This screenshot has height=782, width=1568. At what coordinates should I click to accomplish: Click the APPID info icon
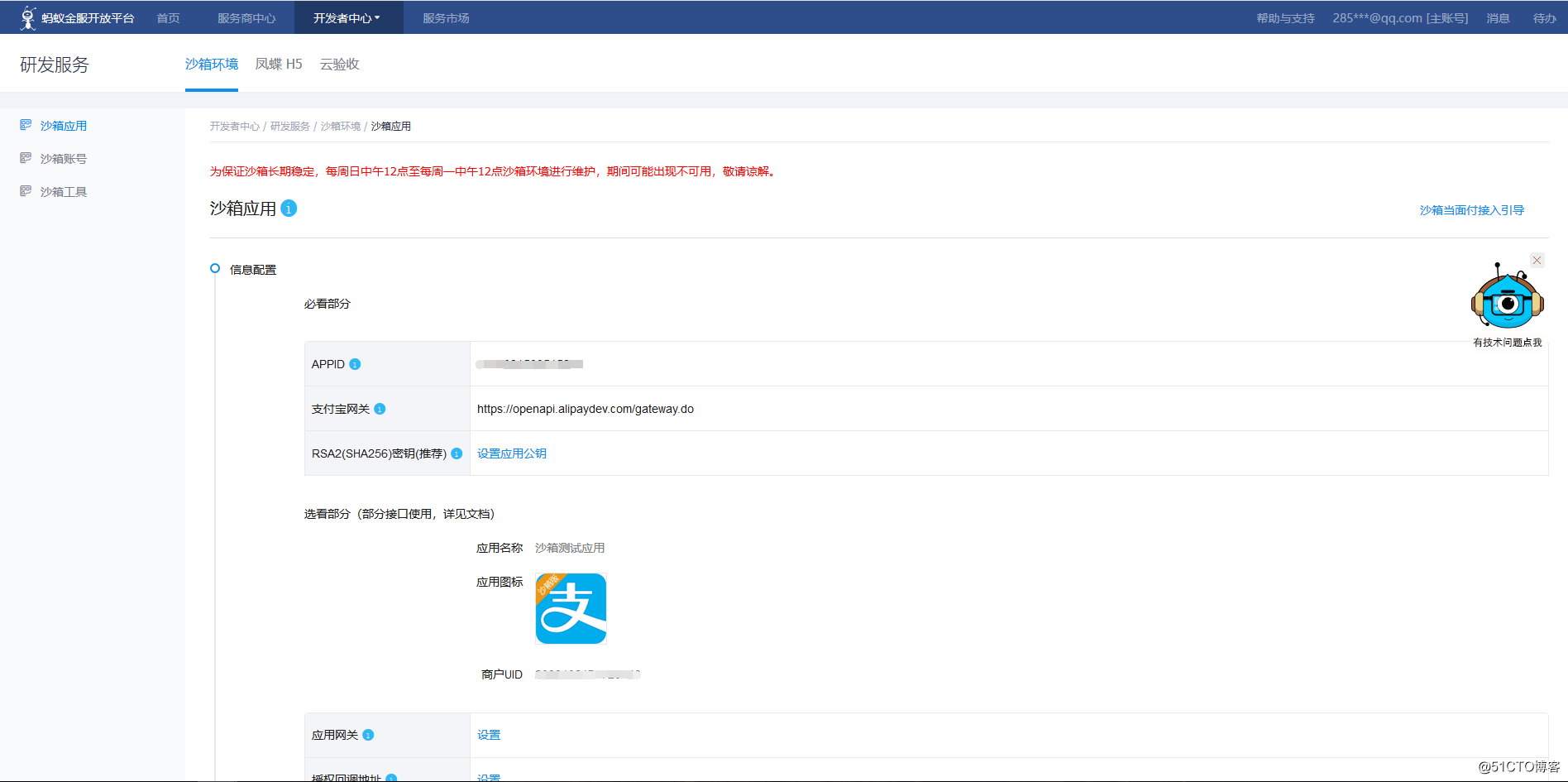click(355, 364)
